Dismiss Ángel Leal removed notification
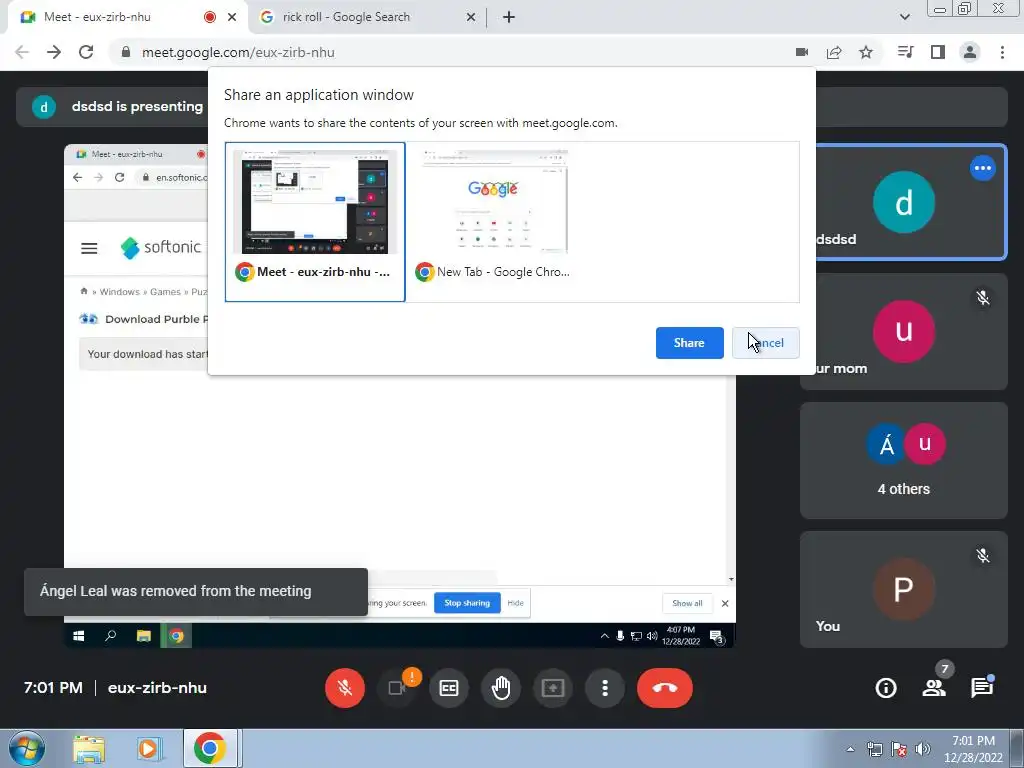The width and height of the screenshot is (1024, 768). point(196,592)
